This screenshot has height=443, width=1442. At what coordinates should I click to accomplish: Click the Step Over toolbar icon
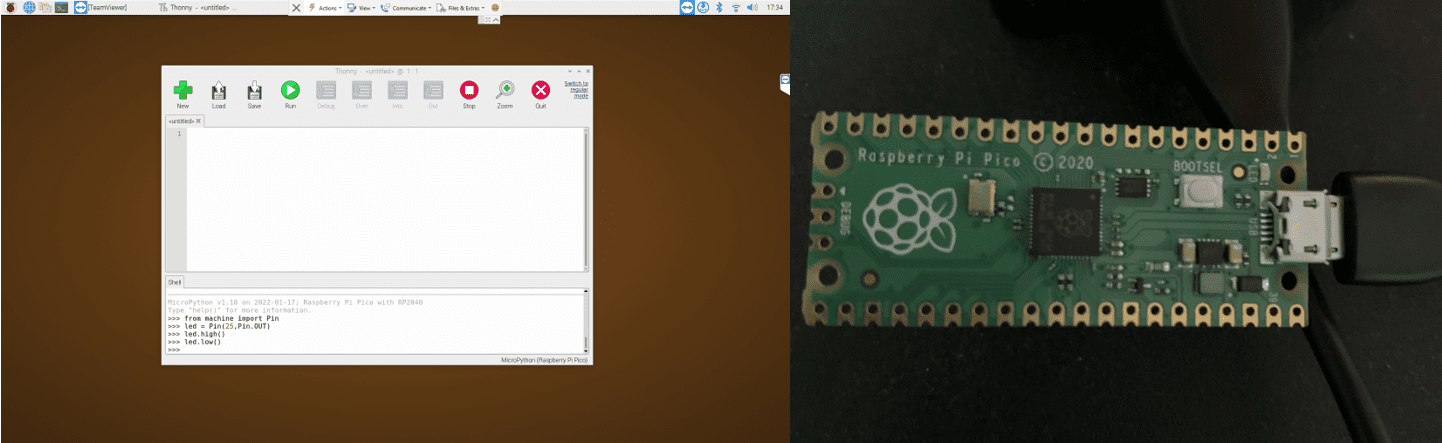[x=362, y=91]
